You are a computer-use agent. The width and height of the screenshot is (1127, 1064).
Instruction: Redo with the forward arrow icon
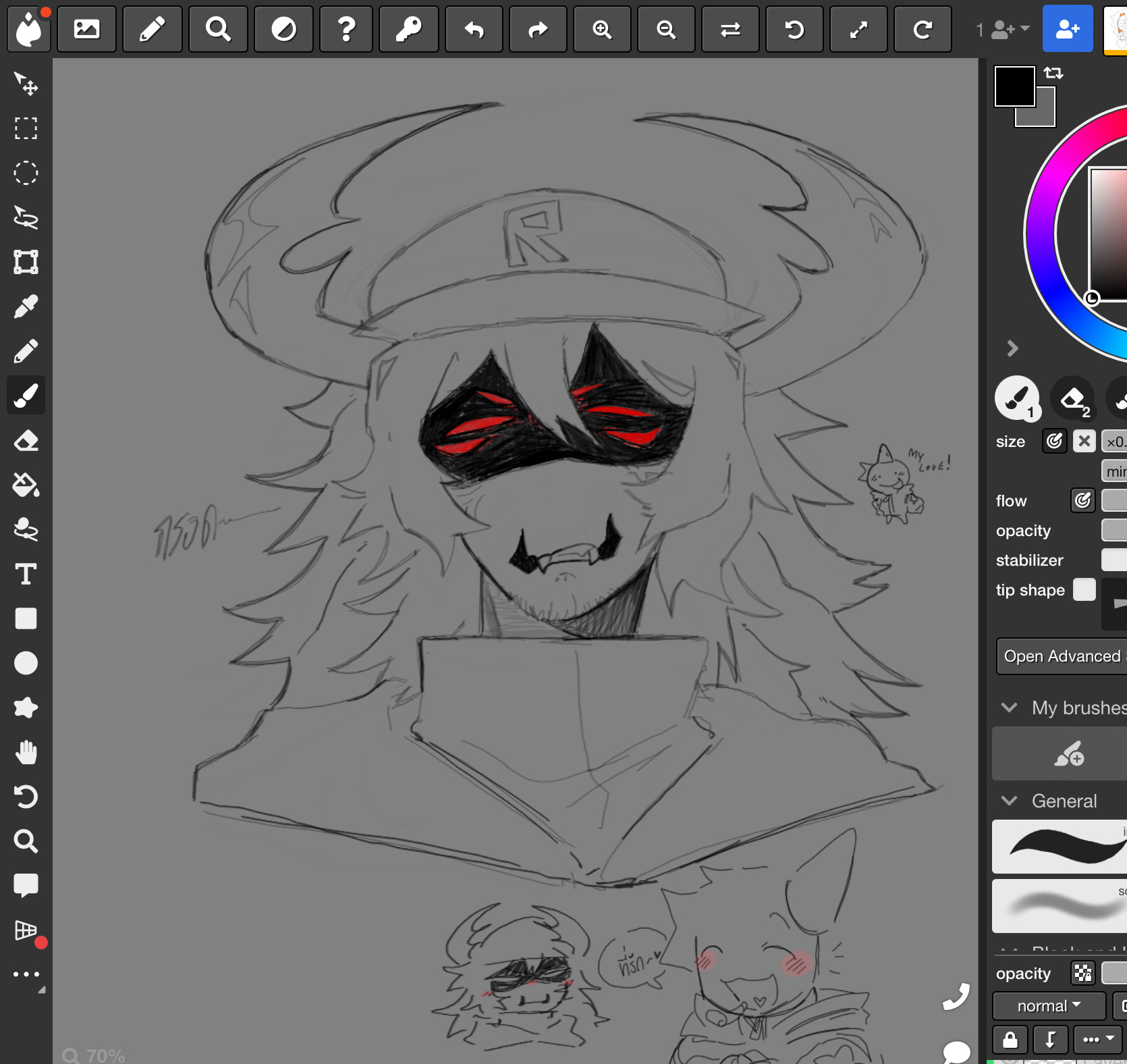538,29
